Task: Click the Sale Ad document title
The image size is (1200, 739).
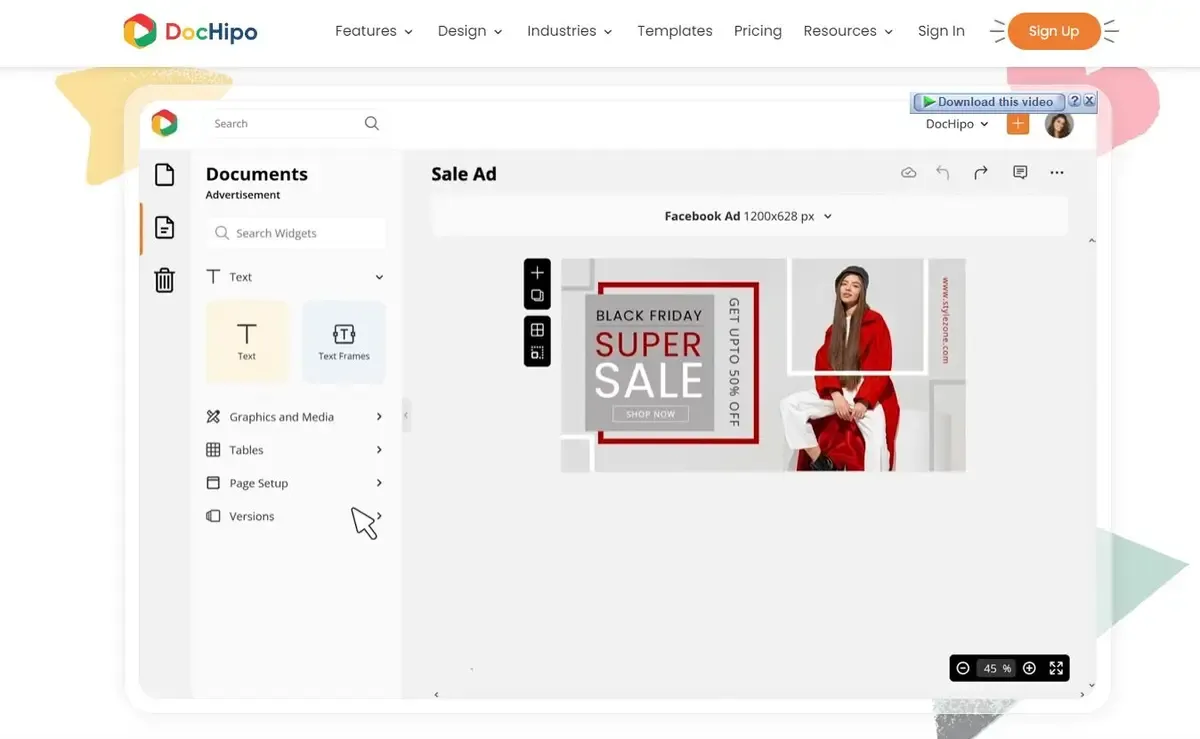Action: (x=464, y=174)
